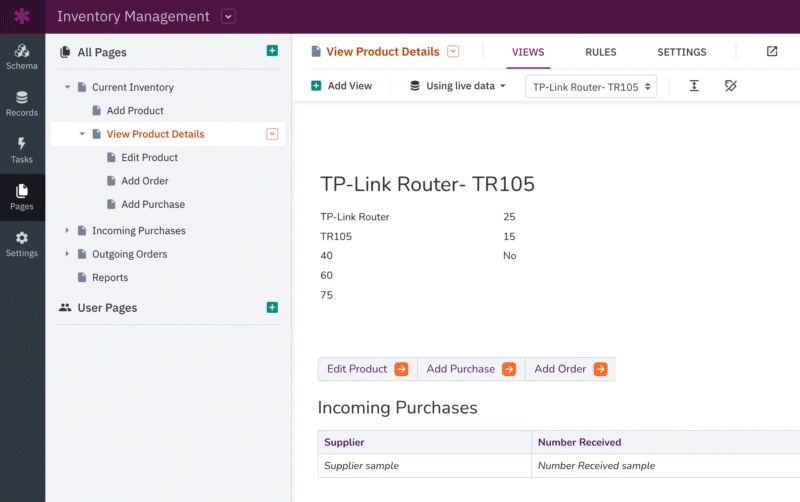Open the Records section in sidebar
Screen dimensions: 800x502
(22, 104)
